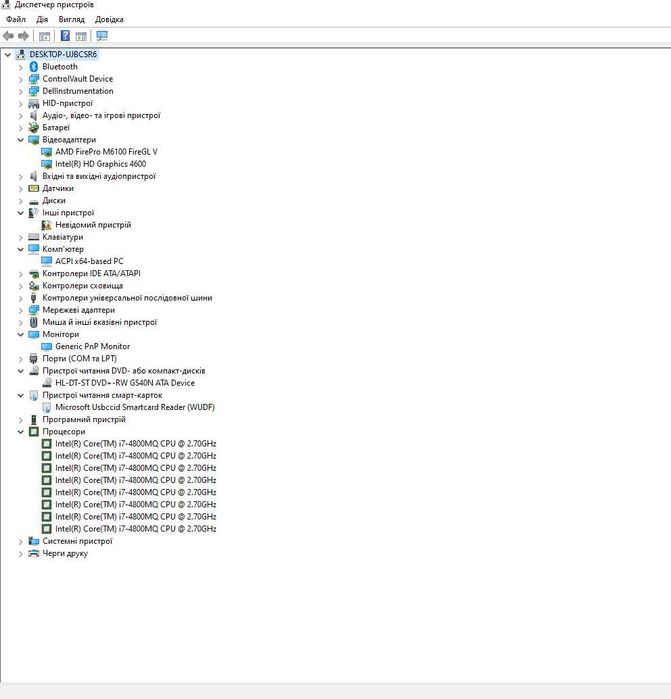Image resolution: width=671 pixels, height=699 pixels.
Task: Expand the Диски category
Action: coord(21,201)
